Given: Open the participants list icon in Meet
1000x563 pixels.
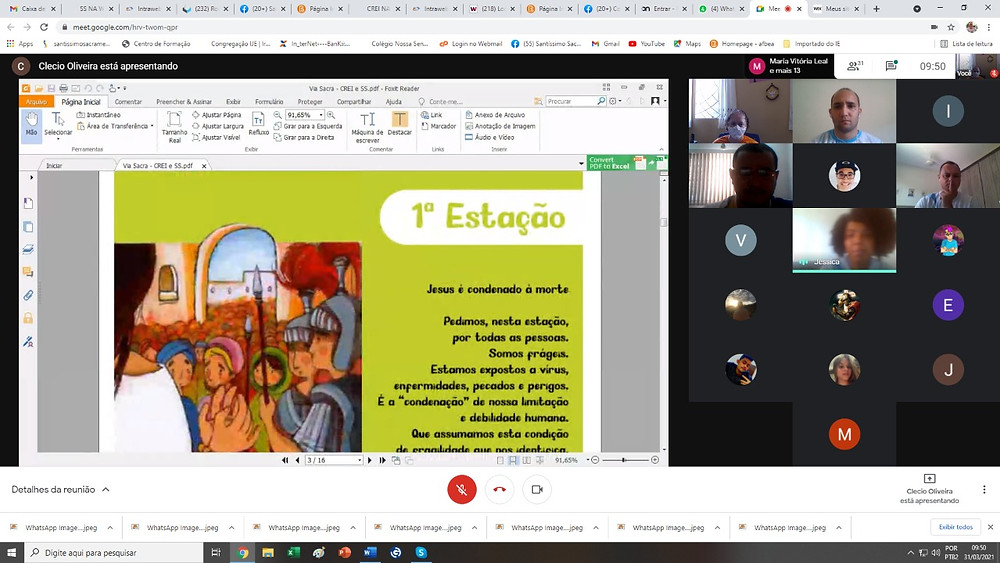Looking at the screenshot, I should tap(855, 66).
